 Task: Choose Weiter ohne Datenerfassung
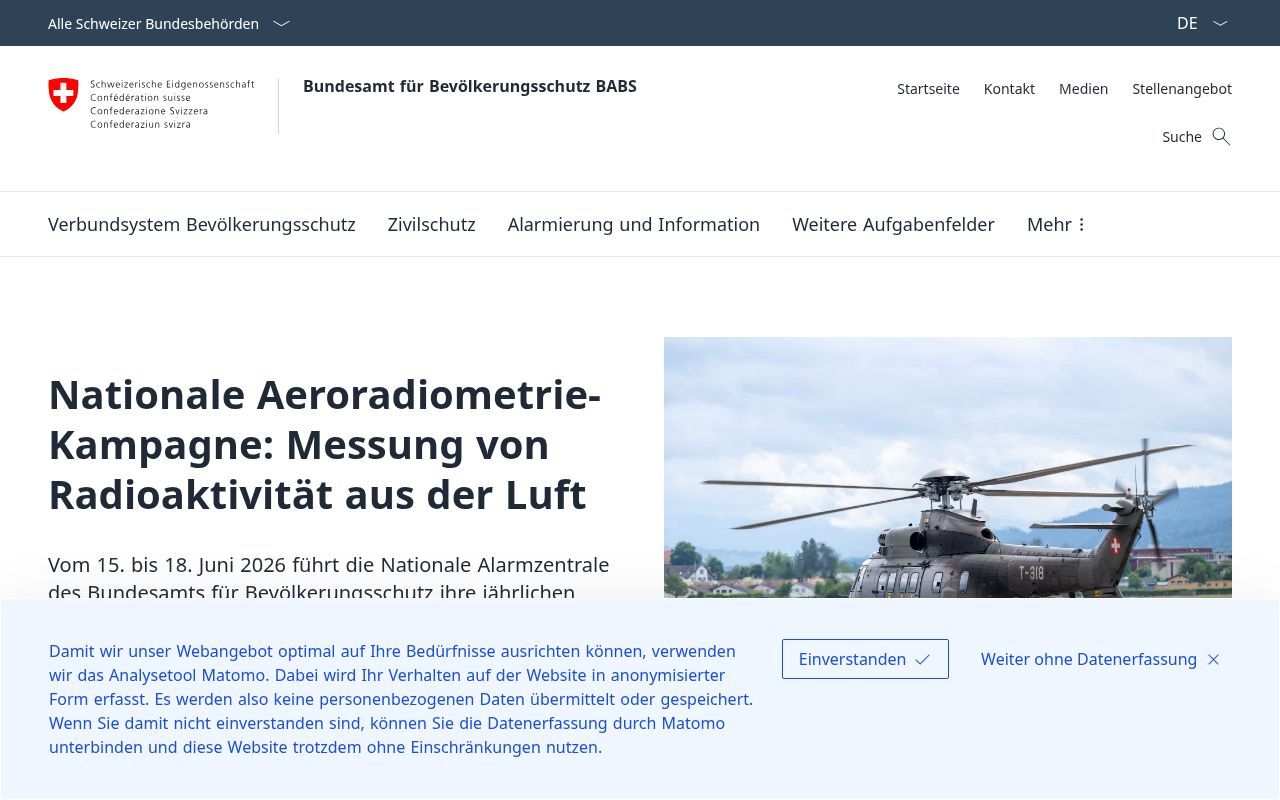click(x=1100, y=659)
